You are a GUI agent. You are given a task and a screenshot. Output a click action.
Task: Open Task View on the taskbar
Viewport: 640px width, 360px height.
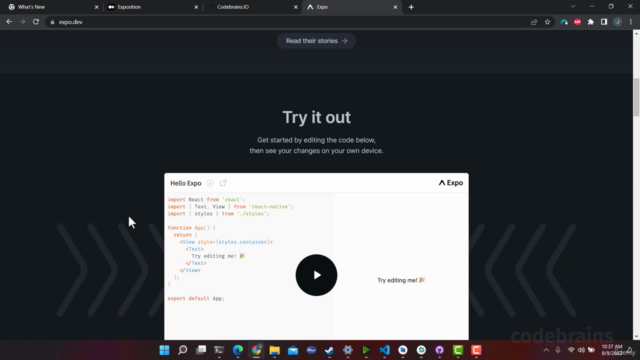201,350
